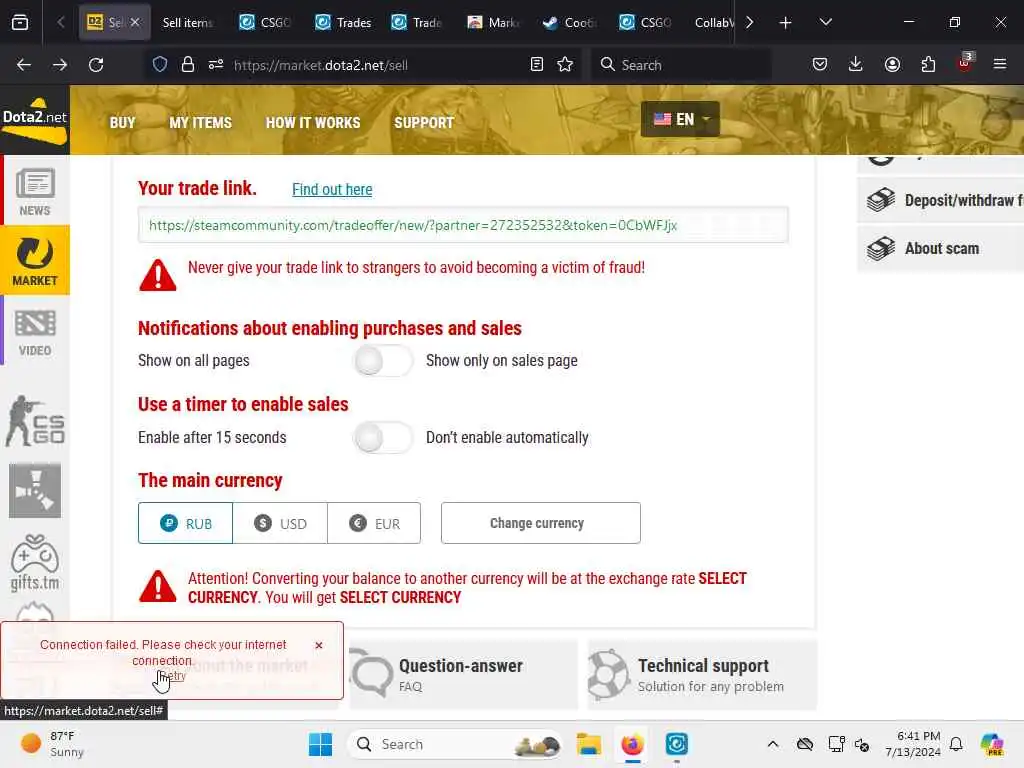This screenshot has width=1024, height=768.
Task: Open the weather widget in taskbar
Action: (x=52, y=744)
